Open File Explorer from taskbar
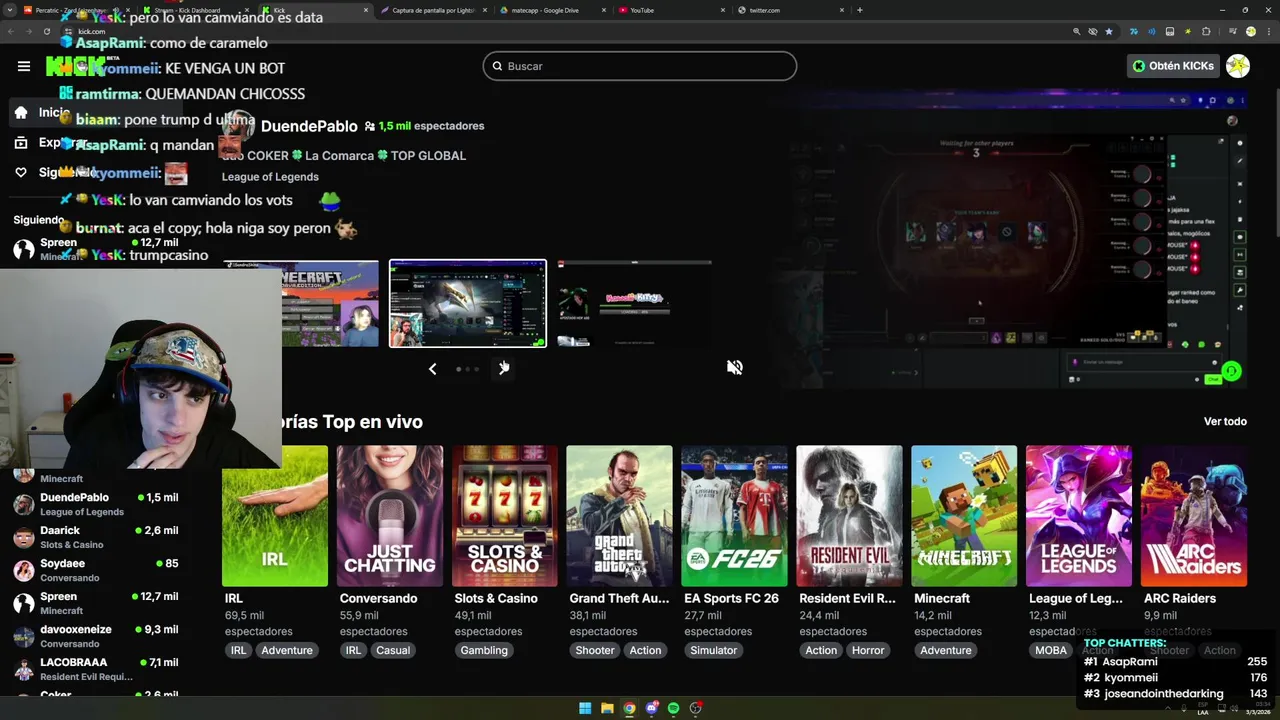Image resolution: width=1280 pixels, height=720 pixels. click(x=607, y=708)
